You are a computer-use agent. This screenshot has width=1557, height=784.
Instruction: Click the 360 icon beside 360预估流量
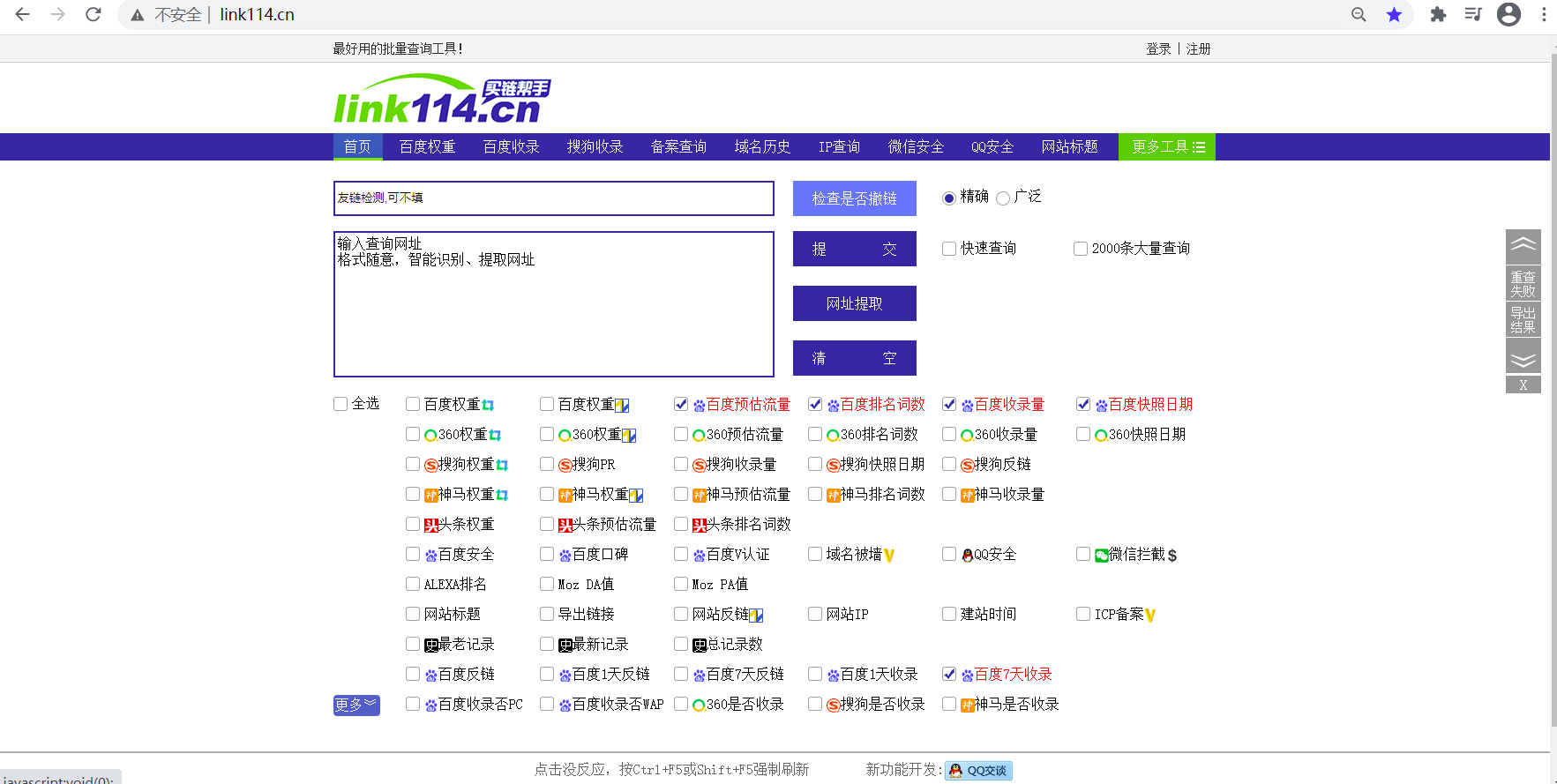tap(699, 436)
